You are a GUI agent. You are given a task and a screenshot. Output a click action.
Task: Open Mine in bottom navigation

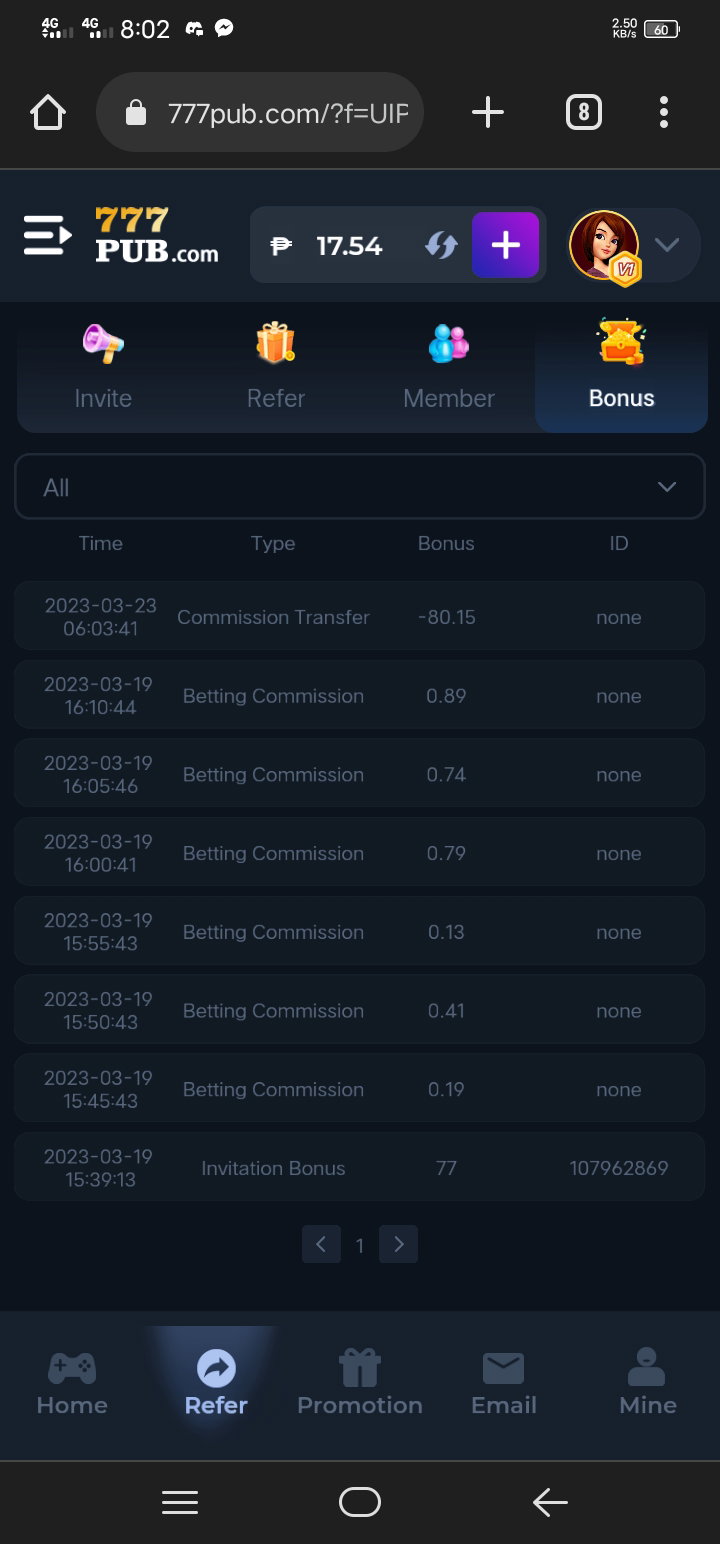648,1383
